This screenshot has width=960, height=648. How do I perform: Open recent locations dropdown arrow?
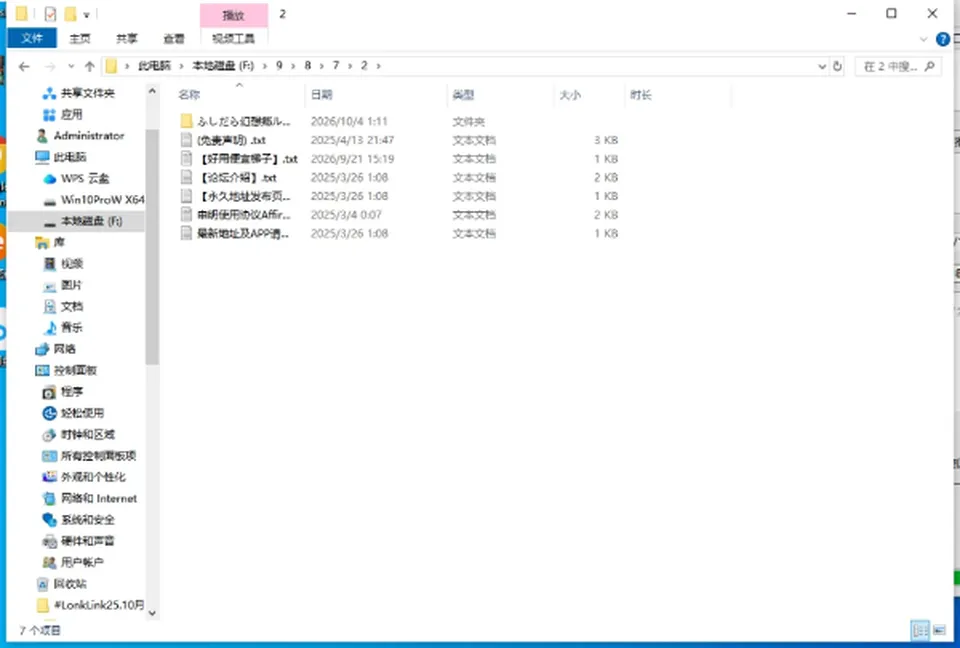71,66
